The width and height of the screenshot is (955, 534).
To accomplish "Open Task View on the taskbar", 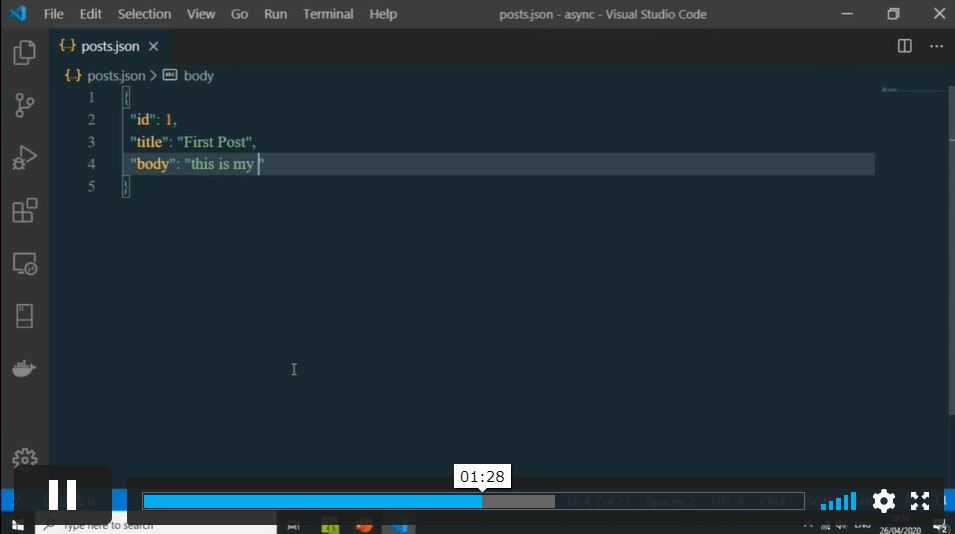I will coord(294,525).
